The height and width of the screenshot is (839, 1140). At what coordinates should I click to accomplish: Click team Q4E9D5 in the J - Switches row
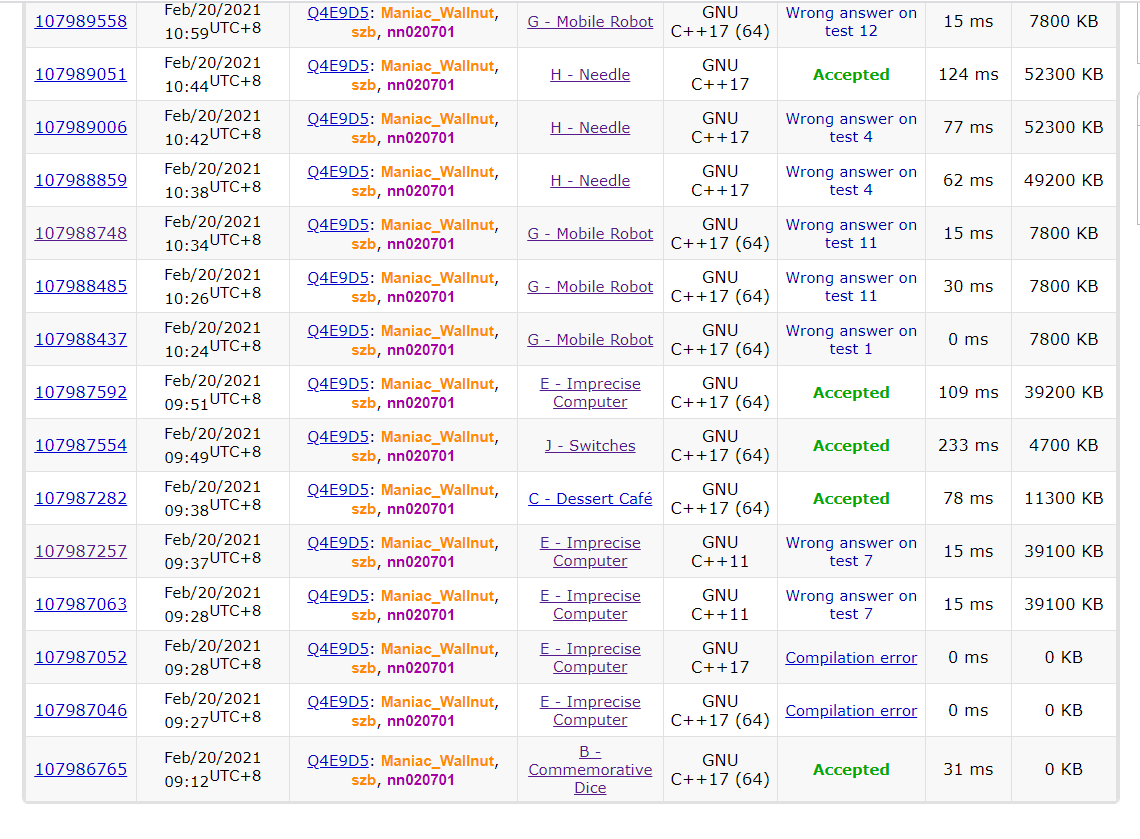click(x=338, y=437)
